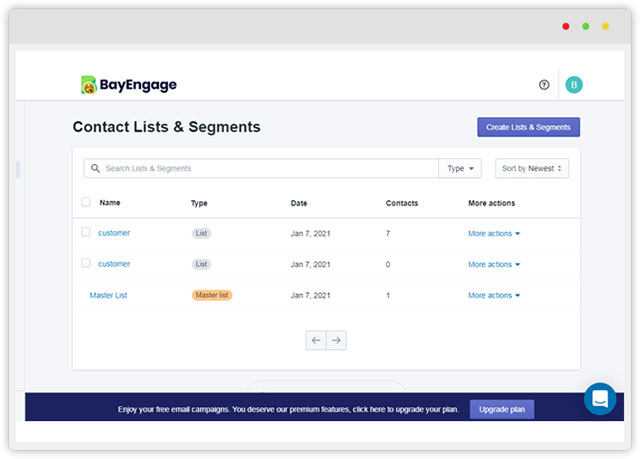The width and height of the screenshot is (640, 459).
Task: Open the B user avatar menu
Action: [573, 85]
